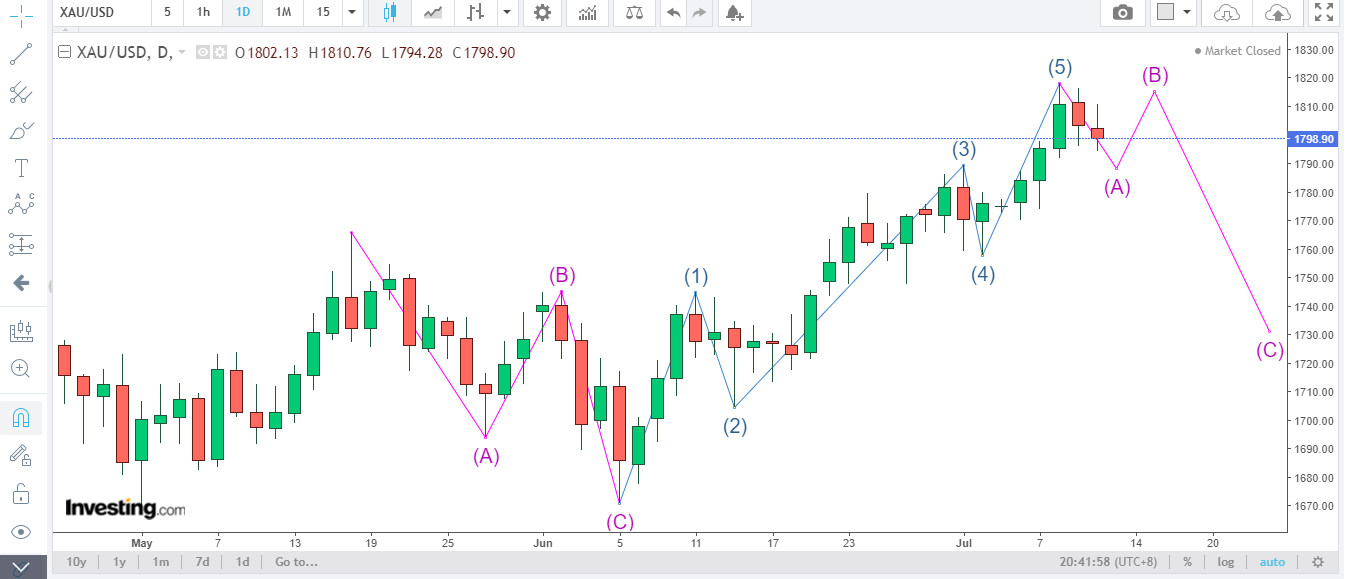
Task: Select the 10y date range
Action: coord(77,562)
